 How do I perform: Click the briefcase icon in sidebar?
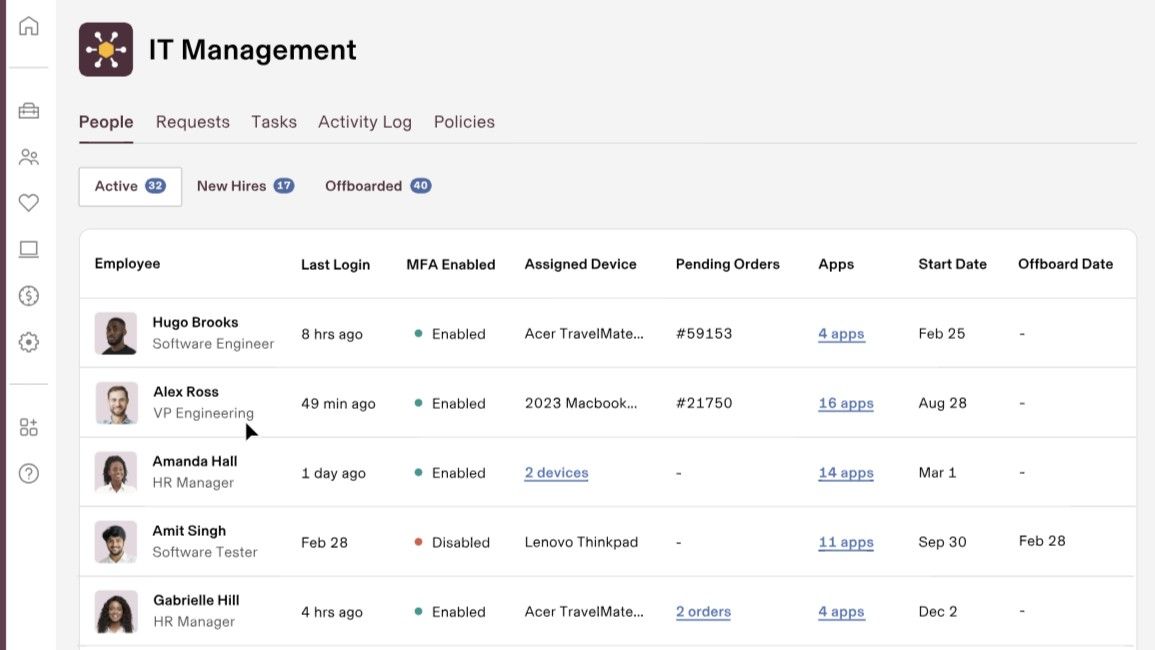coord(29,111)
